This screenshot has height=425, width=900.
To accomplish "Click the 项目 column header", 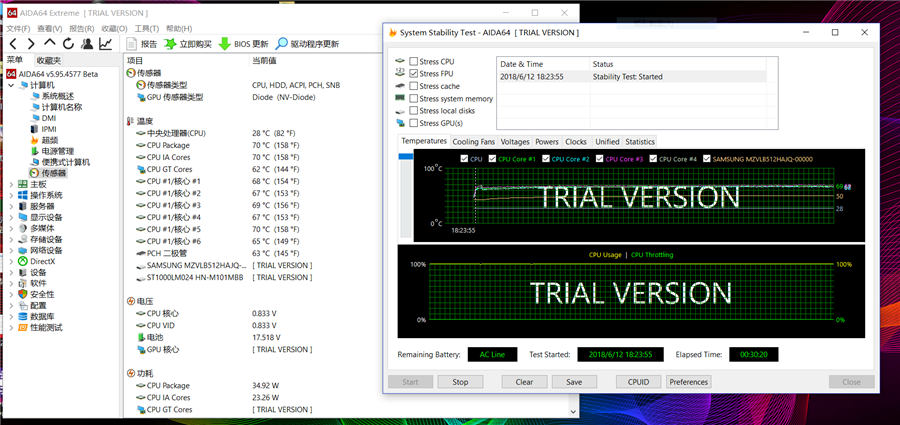I will (x=135, y=60).
